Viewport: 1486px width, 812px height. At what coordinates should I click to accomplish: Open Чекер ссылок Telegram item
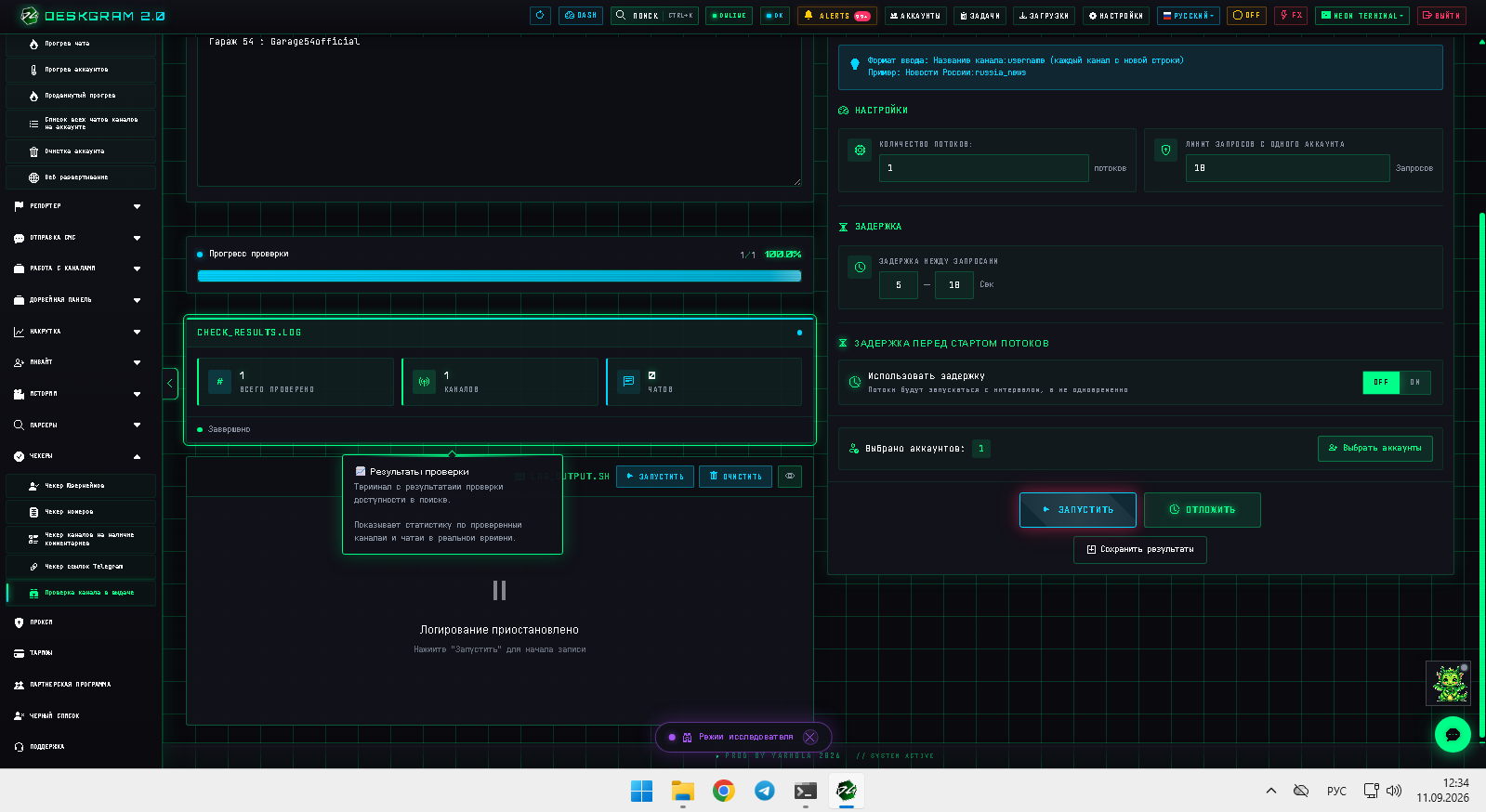(x=80, y=566)
